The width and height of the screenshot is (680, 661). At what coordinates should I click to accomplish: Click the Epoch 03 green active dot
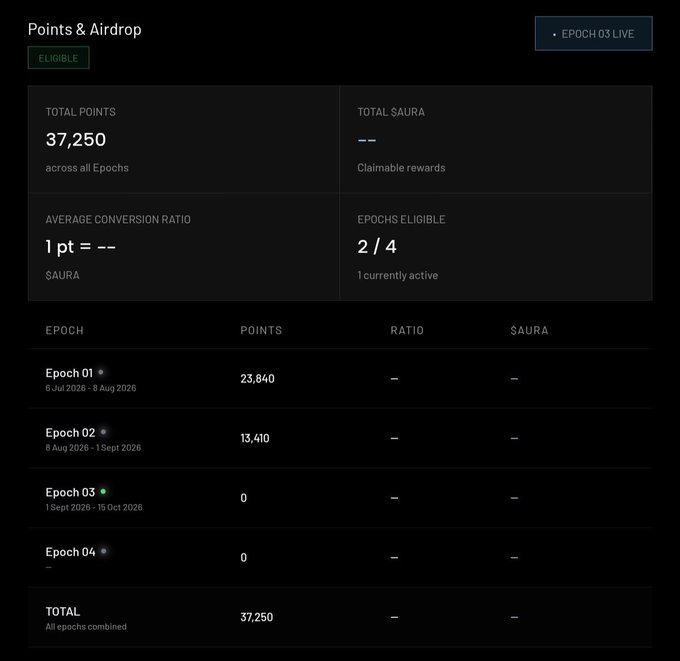[103, 491]
